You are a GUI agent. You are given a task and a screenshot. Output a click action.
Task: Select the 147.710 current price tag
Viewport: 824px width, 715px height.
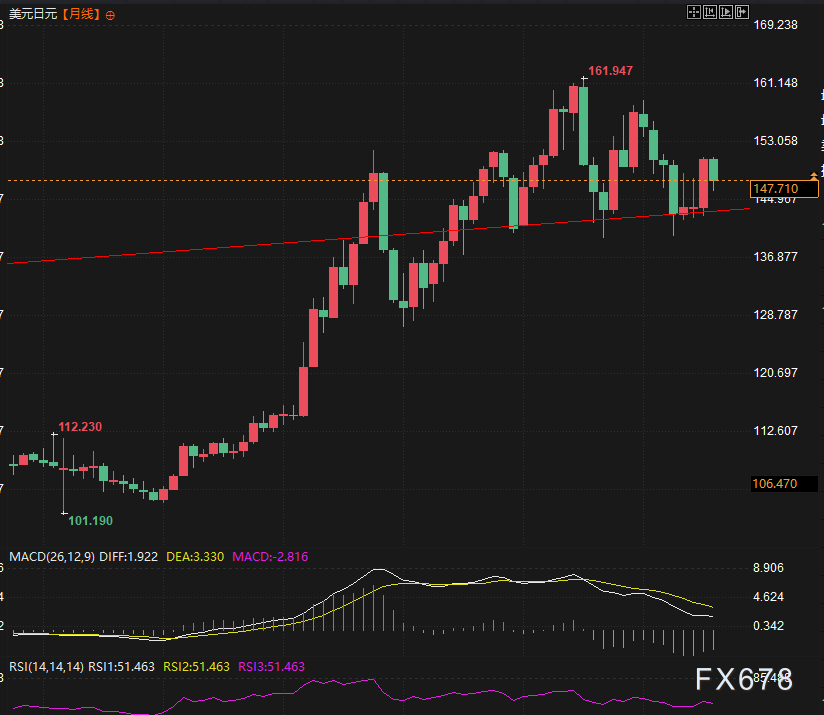click(784, 189)
